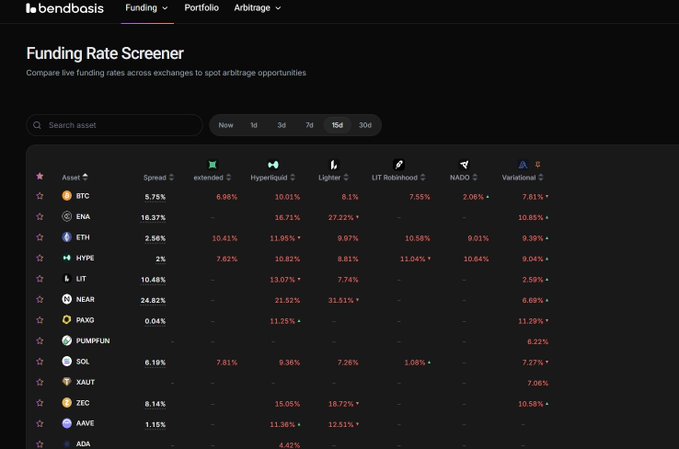Viewport: 679px width, 449px height.
Task: Click the AAVE coin icon
Action: pyautogui.click(x=67, y=423)
